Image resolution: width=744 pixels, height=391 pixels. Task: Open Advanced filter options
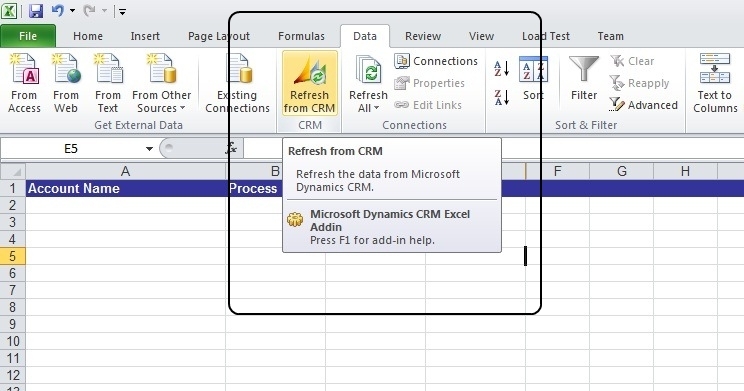(643, 105)
